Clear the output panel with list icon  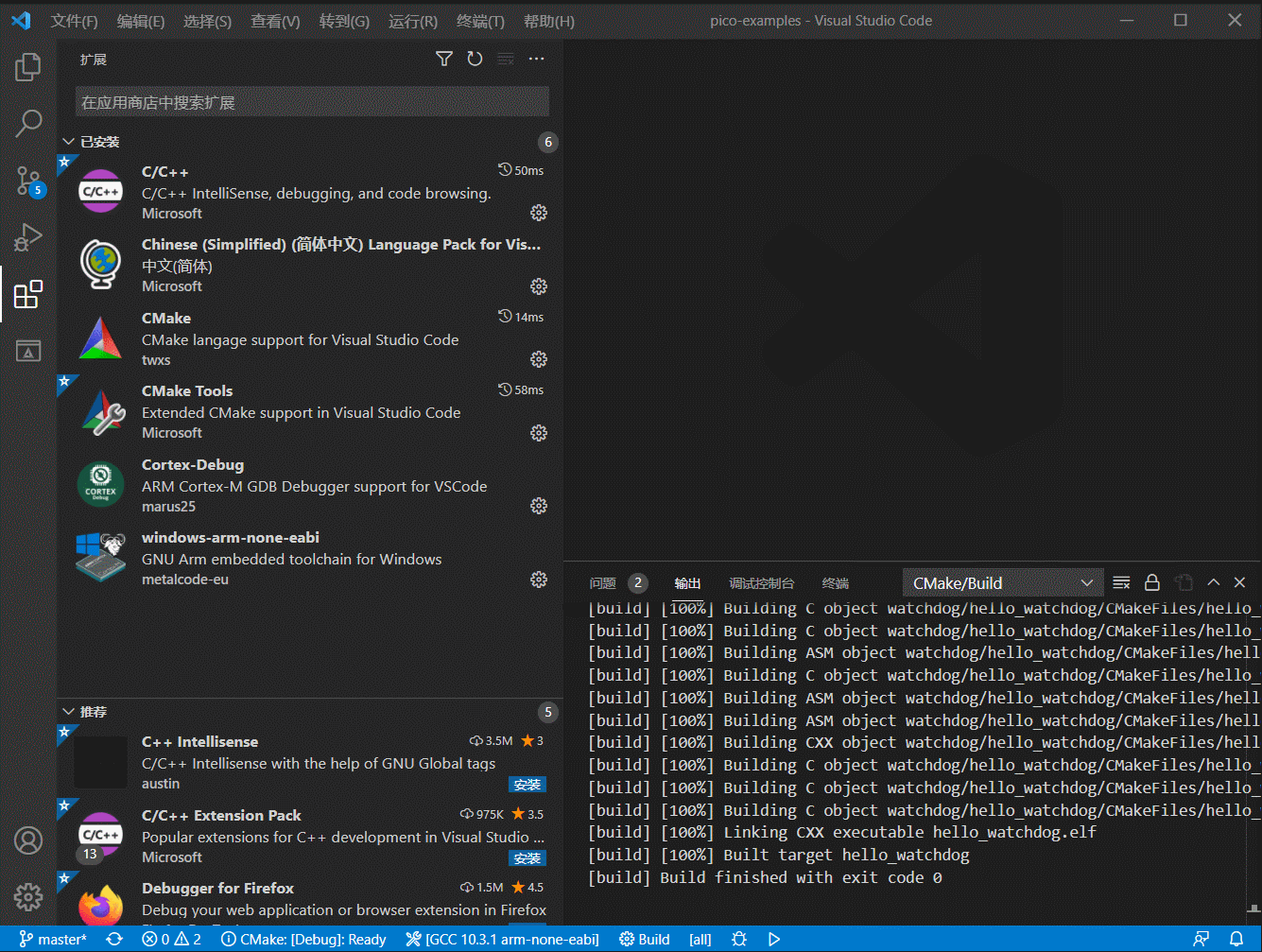(1121, 582)
